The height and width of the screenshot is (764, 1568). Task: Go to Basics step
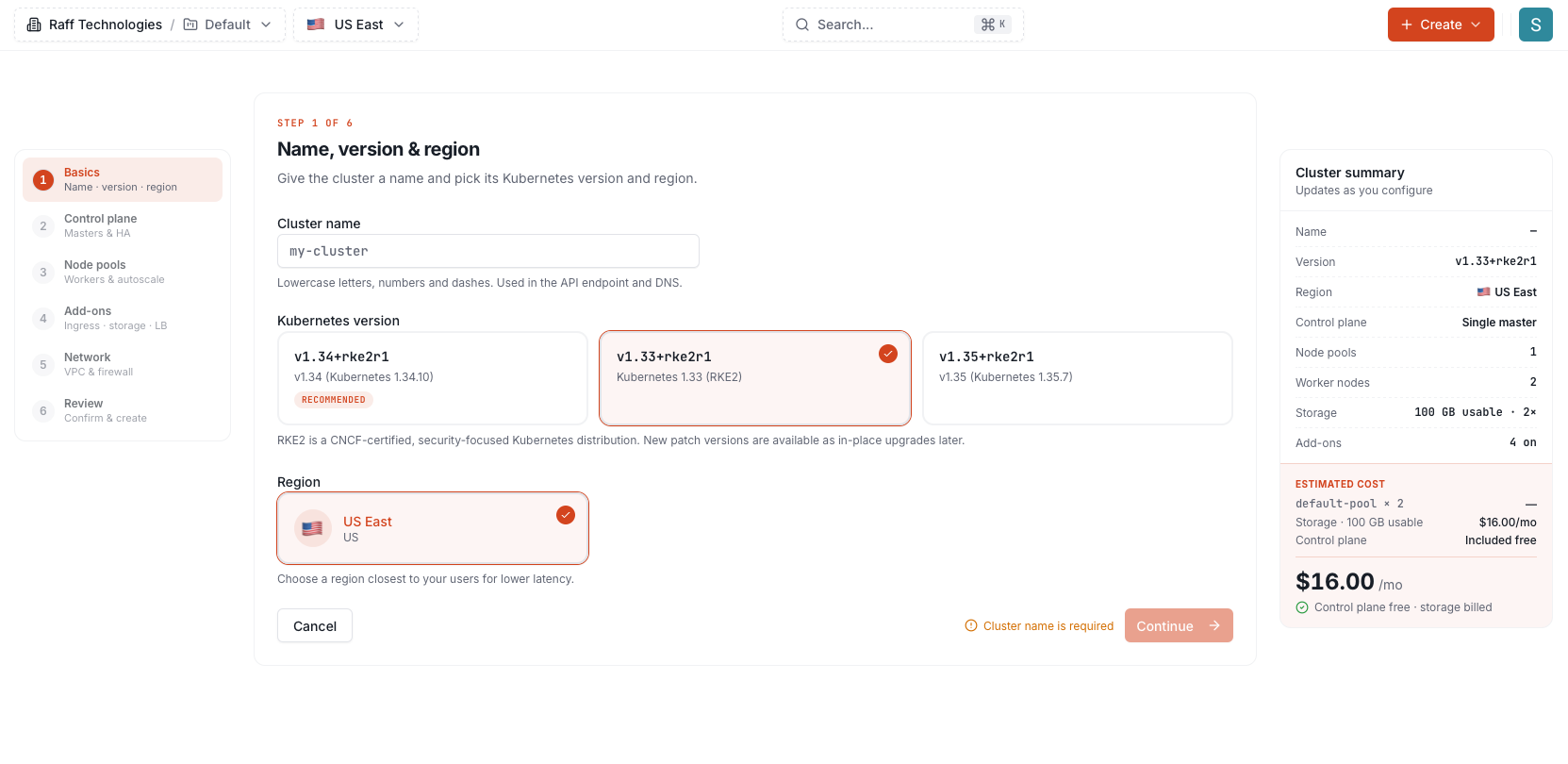click(123, 179)
